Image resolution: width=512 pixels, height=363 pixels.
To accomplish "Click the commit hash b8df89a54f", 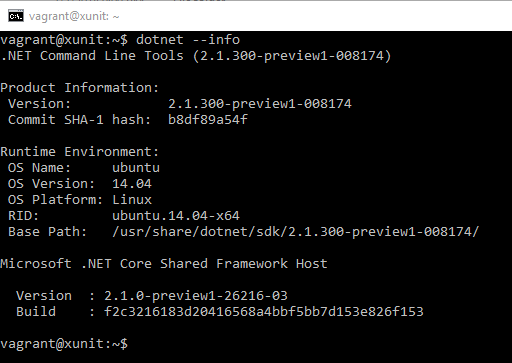I will point(208,120).
